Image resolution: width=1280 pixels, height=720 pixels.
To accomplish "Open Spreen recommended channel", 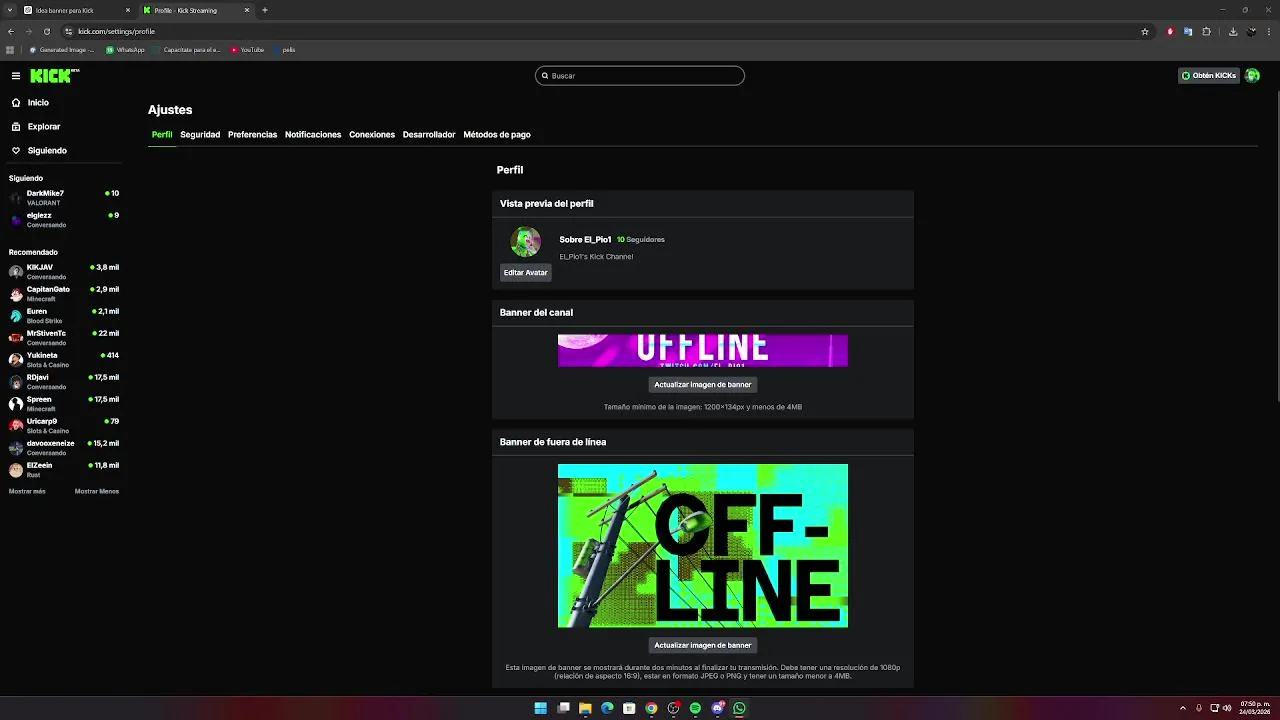I will 64,403.
